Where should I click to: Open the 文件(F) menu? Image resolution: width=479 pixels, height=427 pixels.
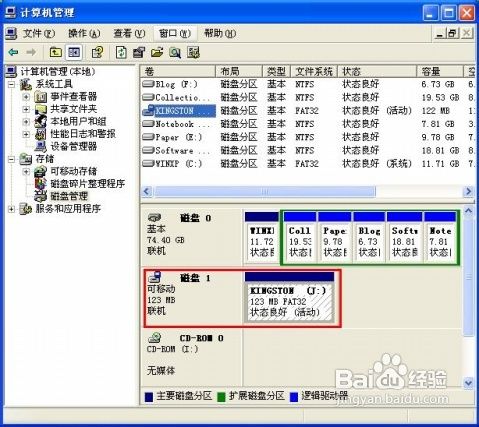(39, 33)
